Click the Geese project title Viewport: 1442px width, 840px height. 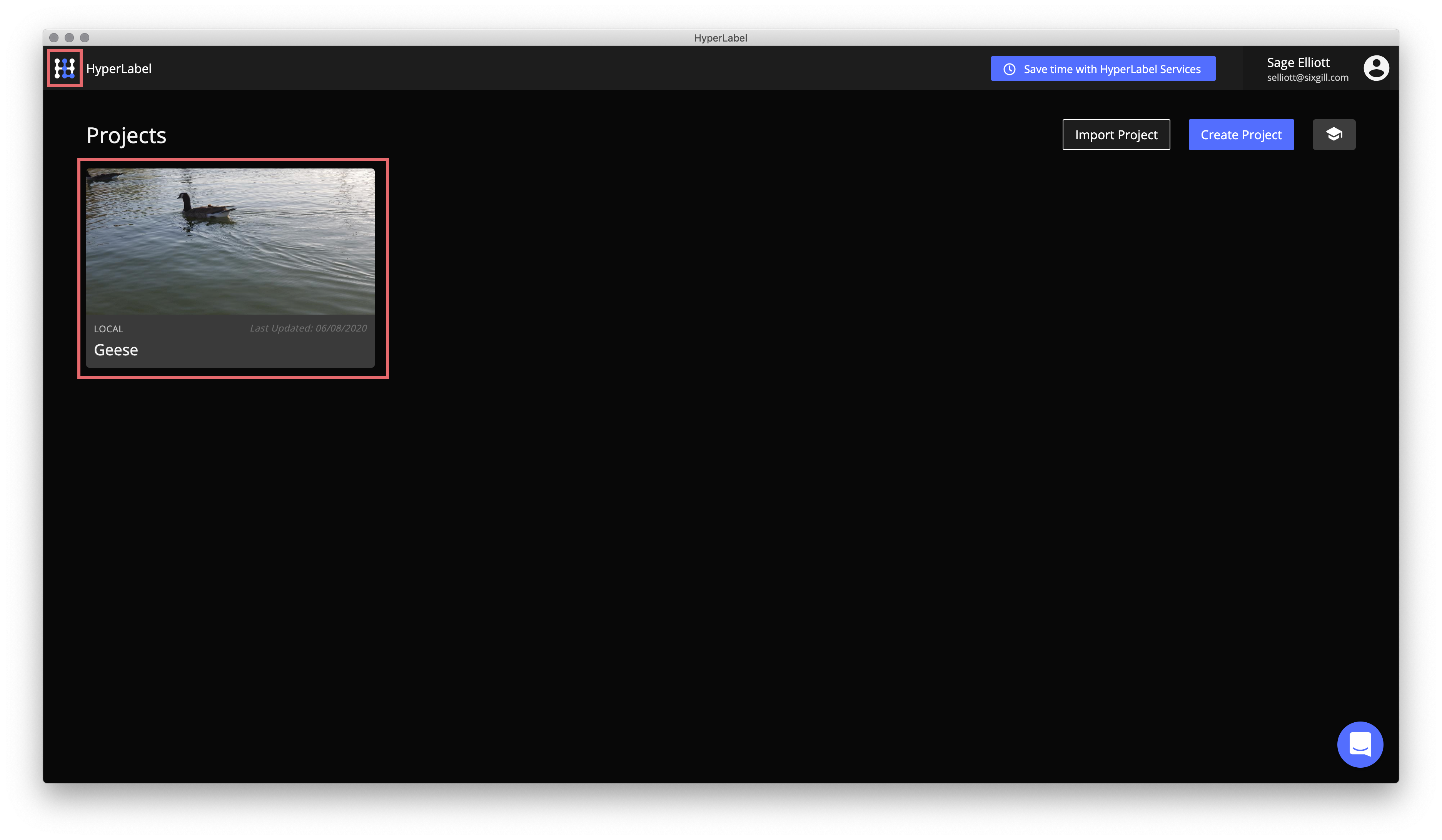pyautogui.click(x=116, y=350)
